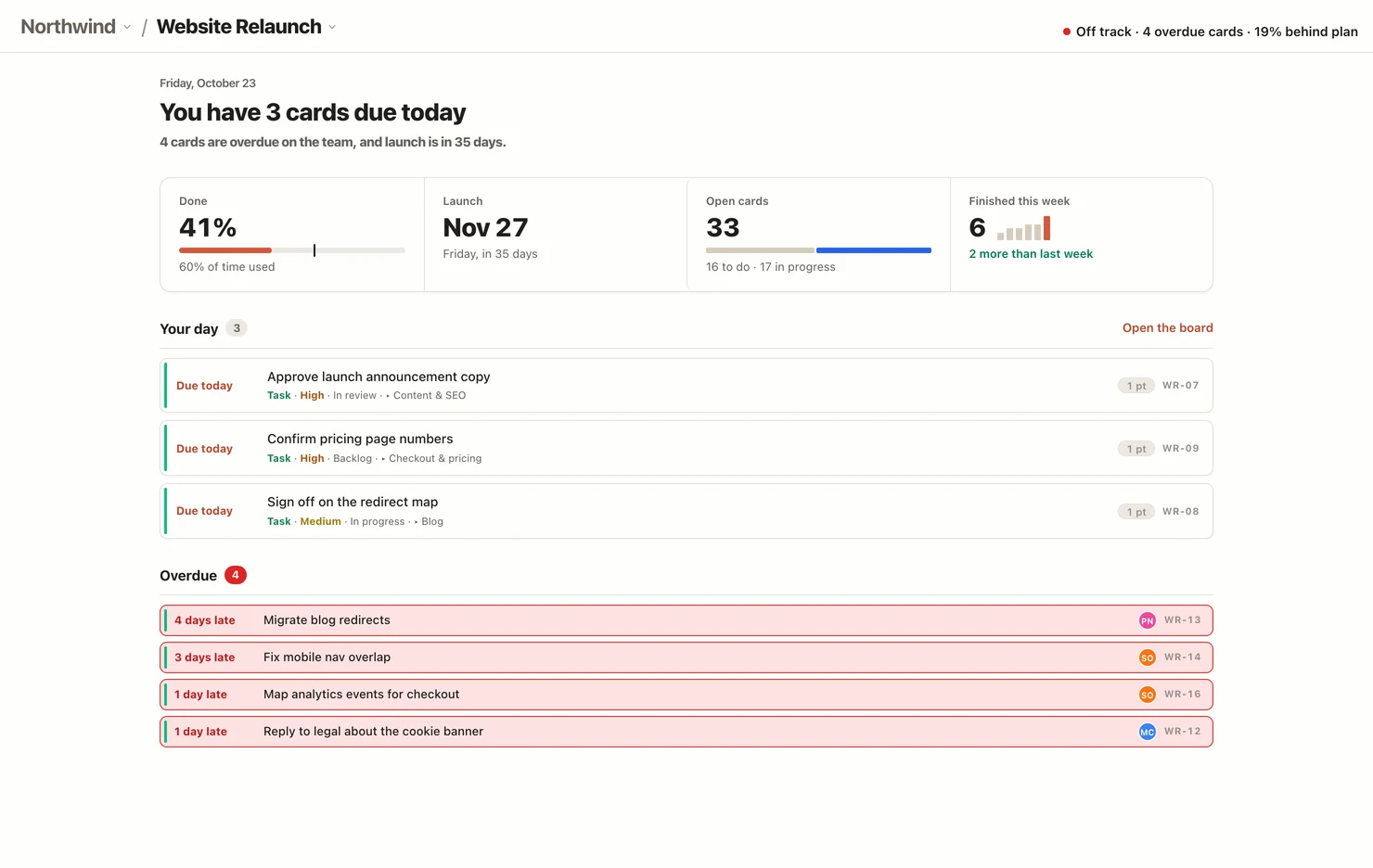
Task: Click the 1 pt badge on WR-07
Action: coord(1136,386)
